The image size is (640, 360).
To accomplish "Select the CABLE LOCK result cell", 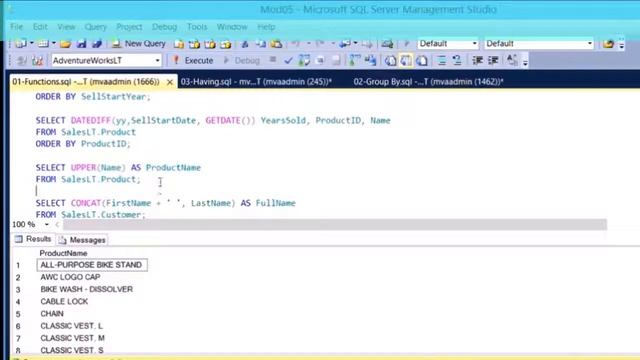I will pyautogui.click(x=64, y=302).
